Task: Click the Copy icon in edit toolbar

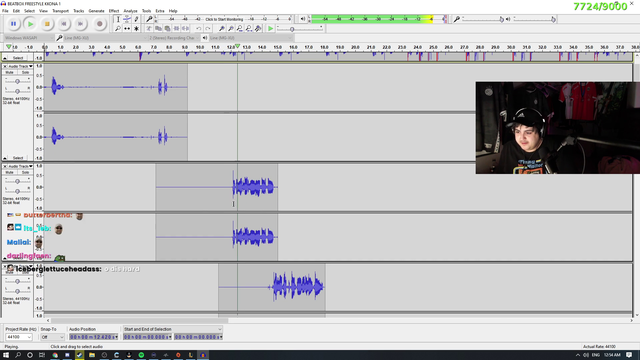Action: (158, 29)
